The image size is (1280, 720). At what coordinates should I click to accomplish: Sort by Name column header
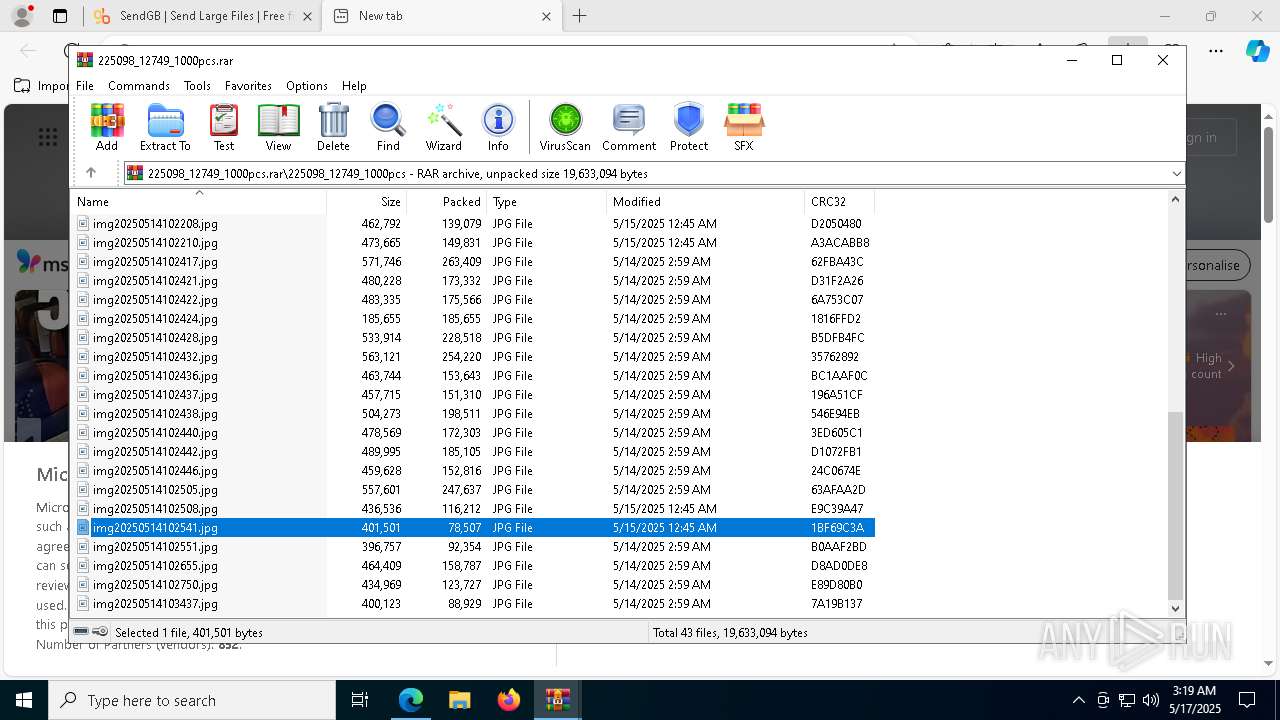click(200, 202)
